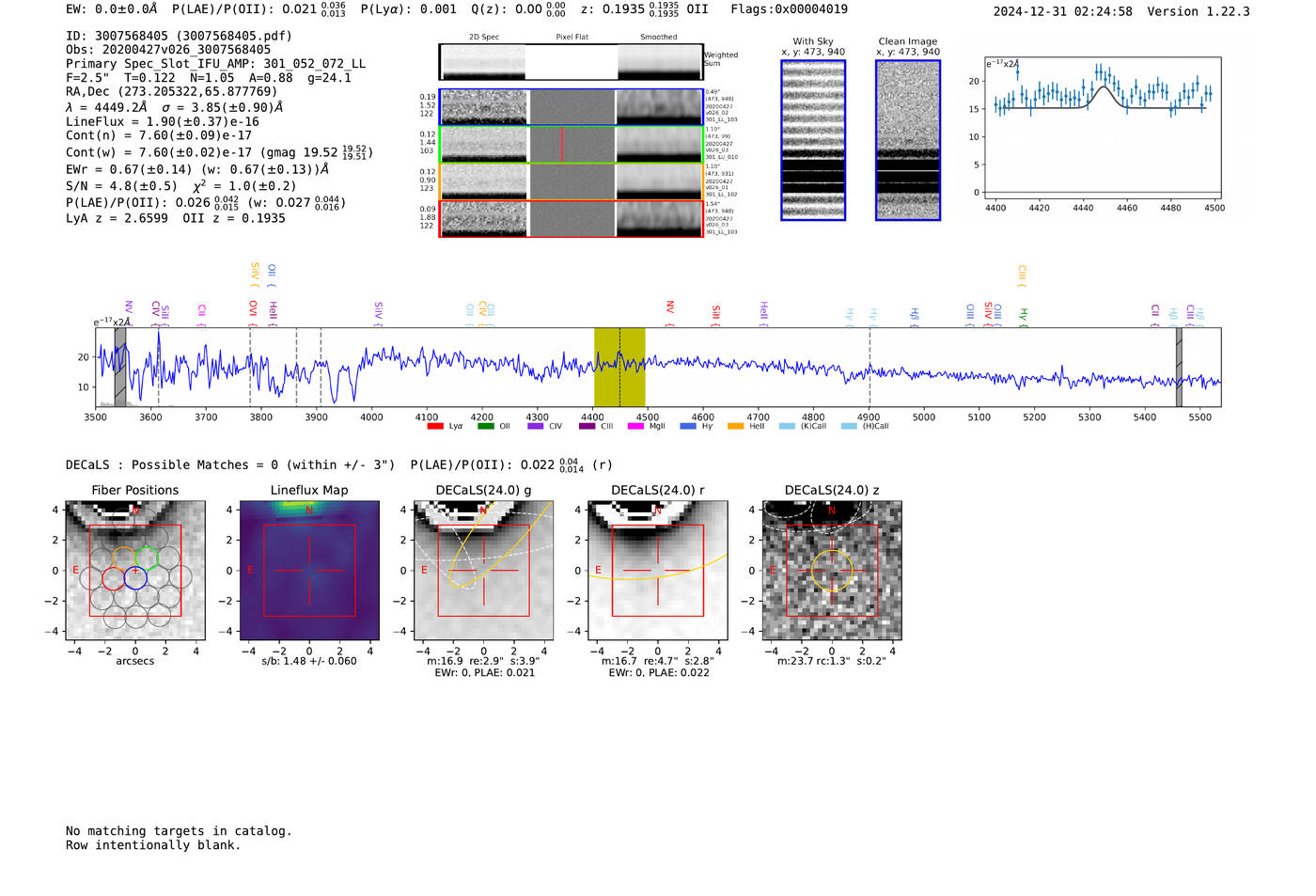
Task: Click the red Lyα legend swatch
Action: 435,426
